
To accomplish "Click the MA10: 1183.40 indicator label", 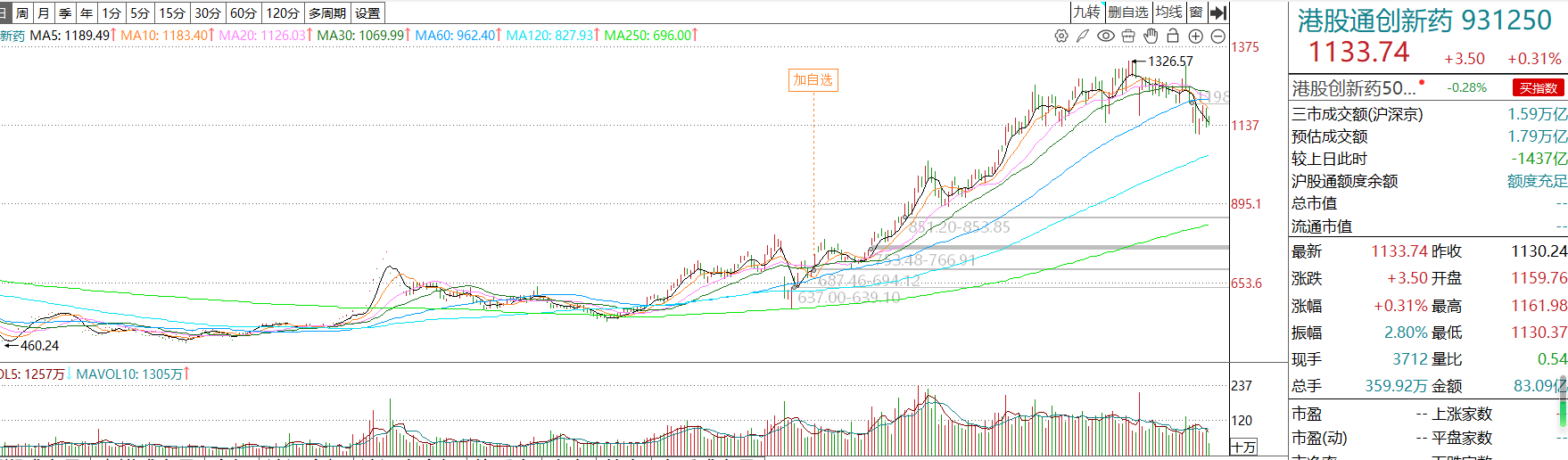I will [168, 36].
